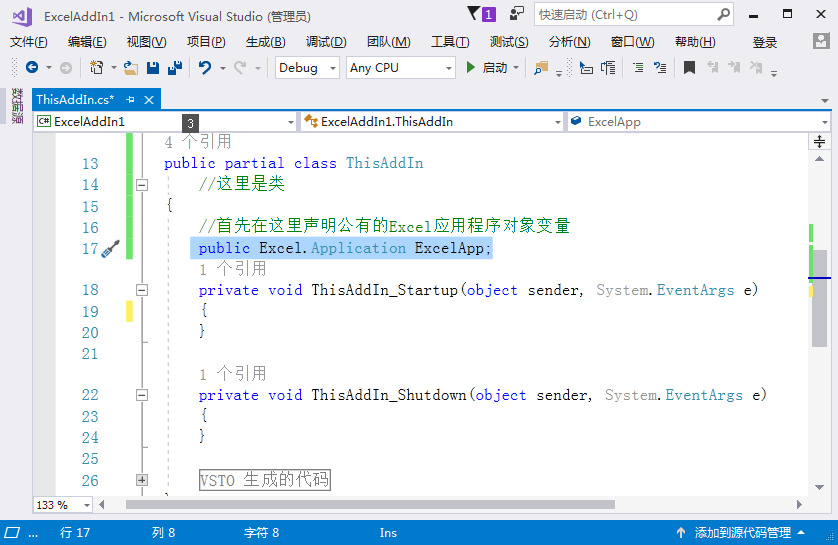838x545 pixels.
Task: Uncomment the selected lines icon
Action: (661, 68)
